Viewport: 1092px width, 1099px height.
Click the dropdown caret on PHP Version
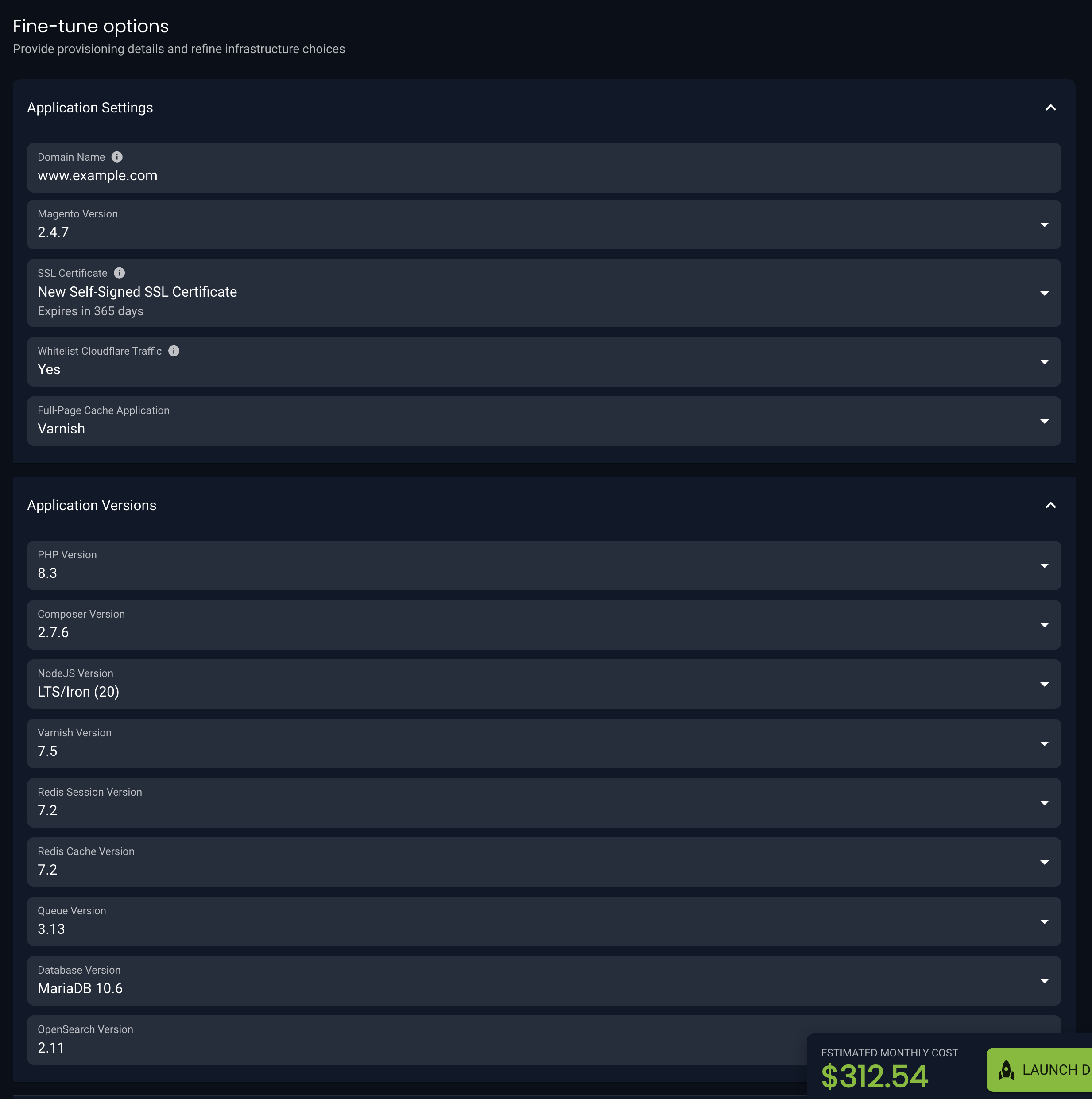coord(1044,565)
